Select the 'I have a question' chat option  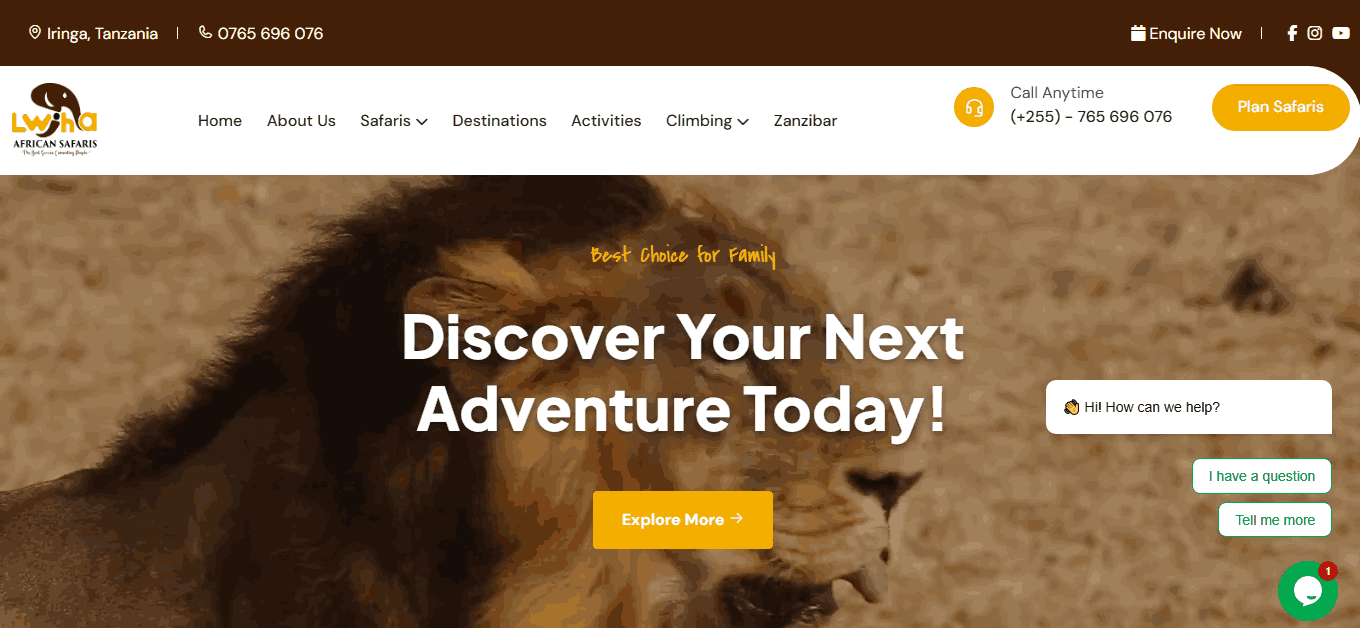1262,476
